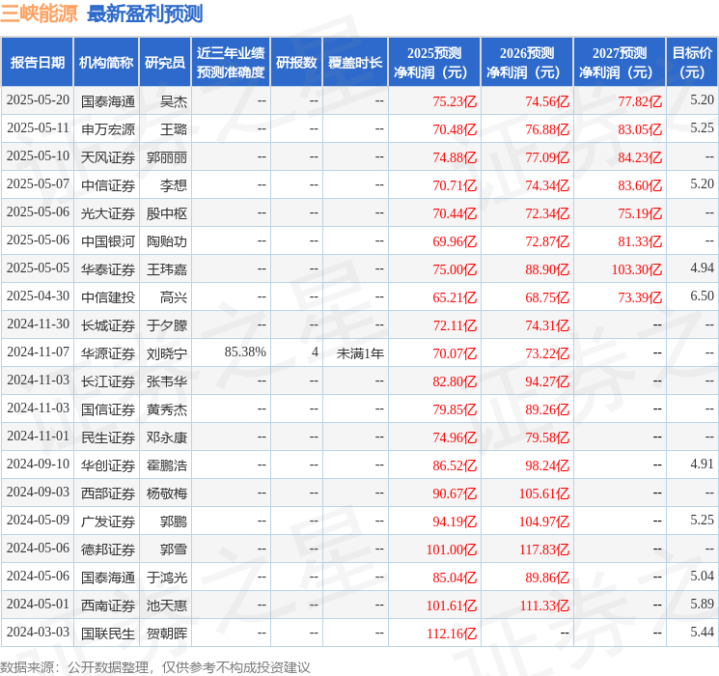719x676 pixels.
Task: Click analyst name 郭丽丽
Action: click(x=166, y=157)
